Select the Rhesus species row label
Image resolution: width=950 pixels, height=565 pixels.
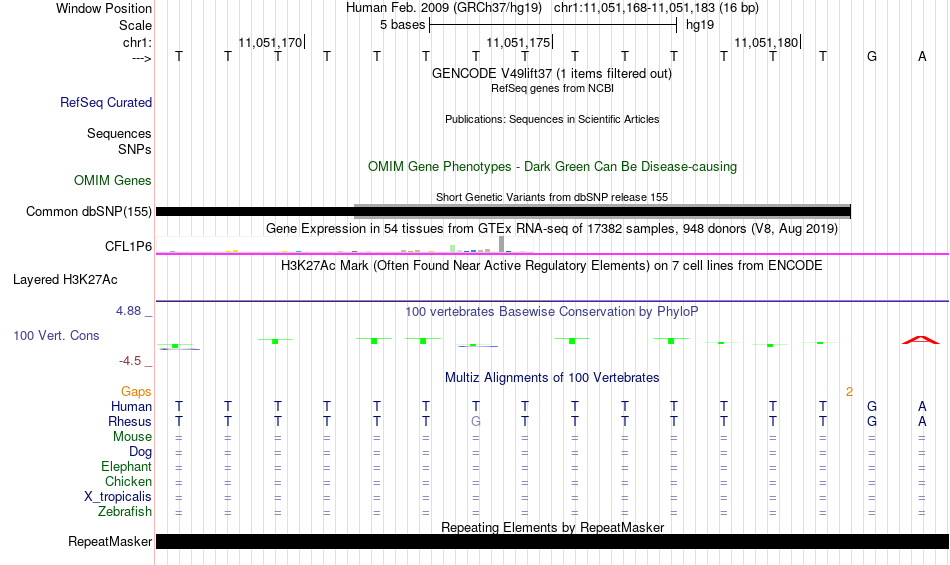130,421
